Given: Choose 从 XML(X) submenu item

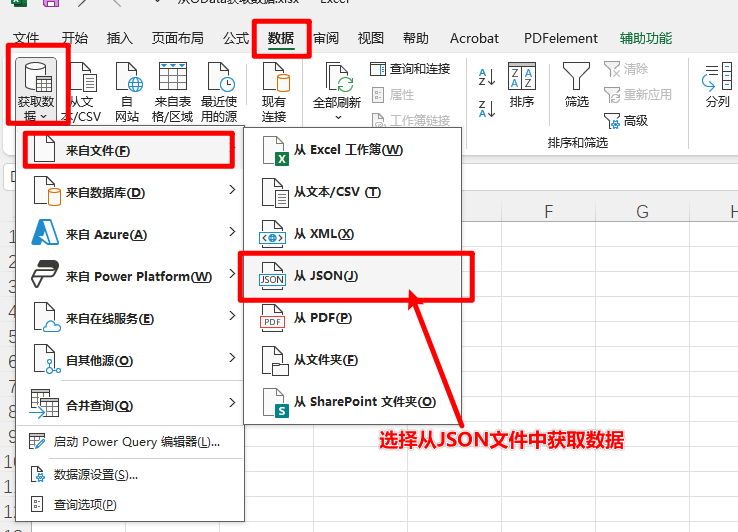Looking at the screenshot, I should [x=352, y=234].
